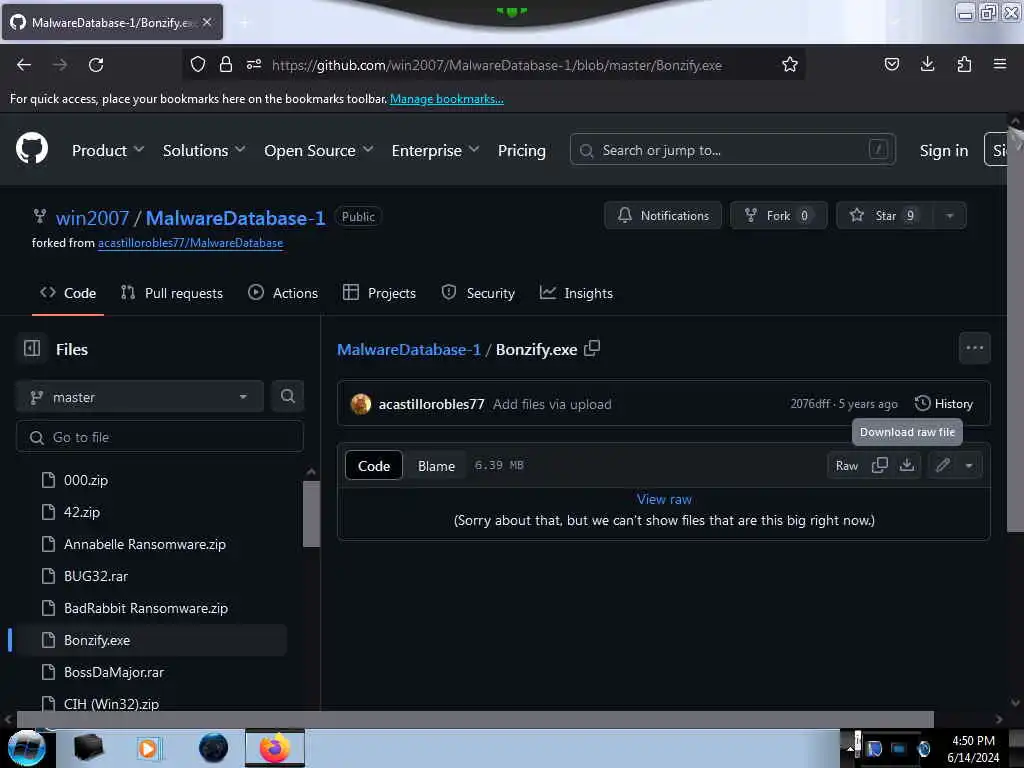Open the master branch selector dropdown
This screenshot has width=1024, height=768.
[x=140, y=396]
